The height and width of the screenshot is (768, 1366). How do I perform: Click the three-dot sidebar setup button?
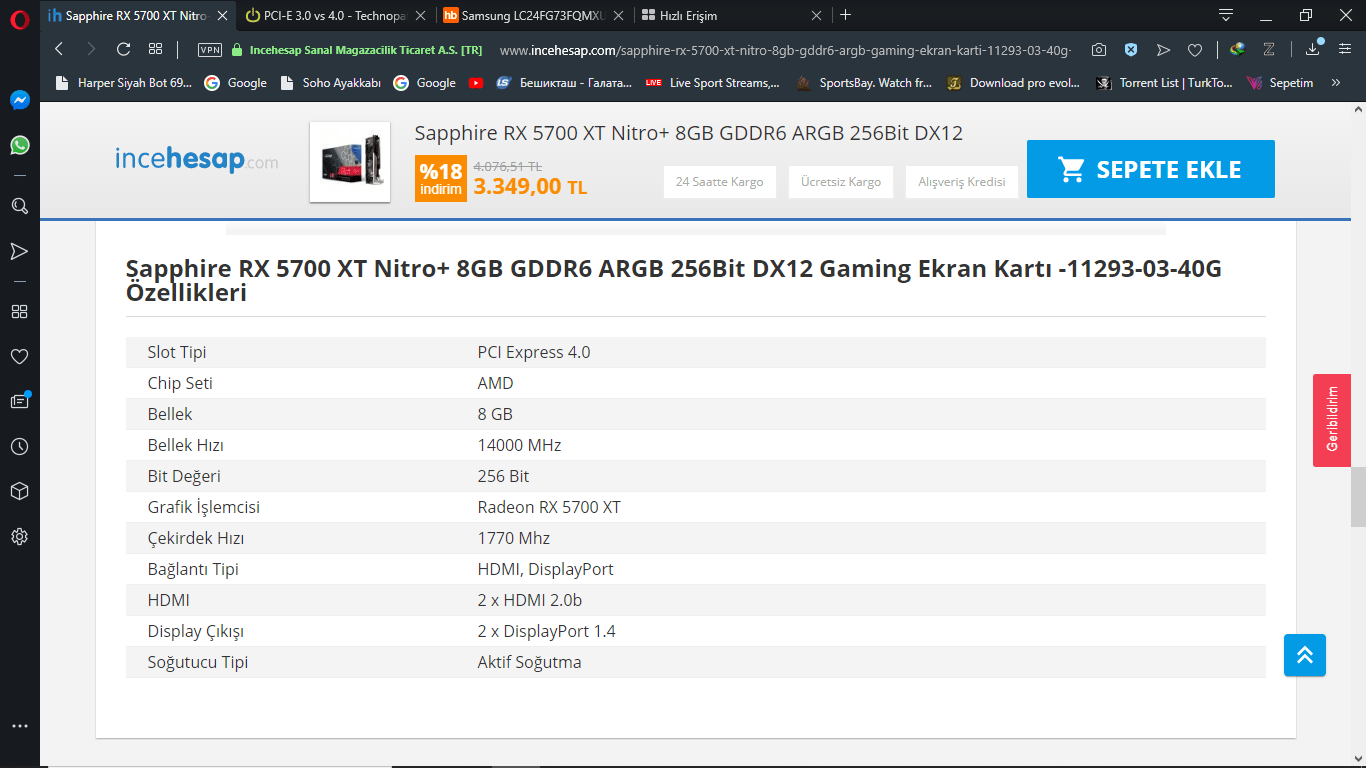click(x=20, y=726)
